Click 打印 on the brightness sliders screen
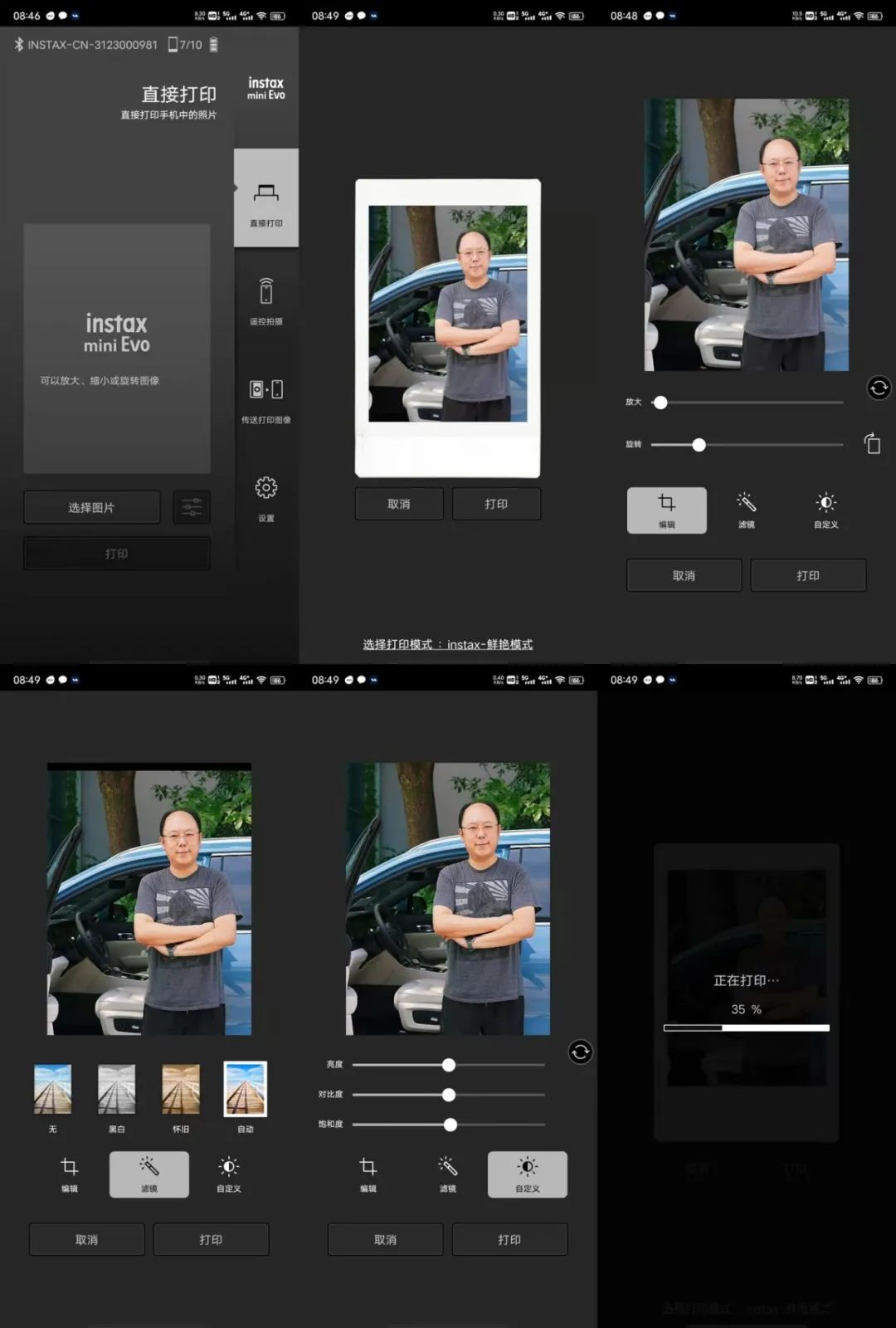896x1328 pixels. click(x=509, y=1239)
